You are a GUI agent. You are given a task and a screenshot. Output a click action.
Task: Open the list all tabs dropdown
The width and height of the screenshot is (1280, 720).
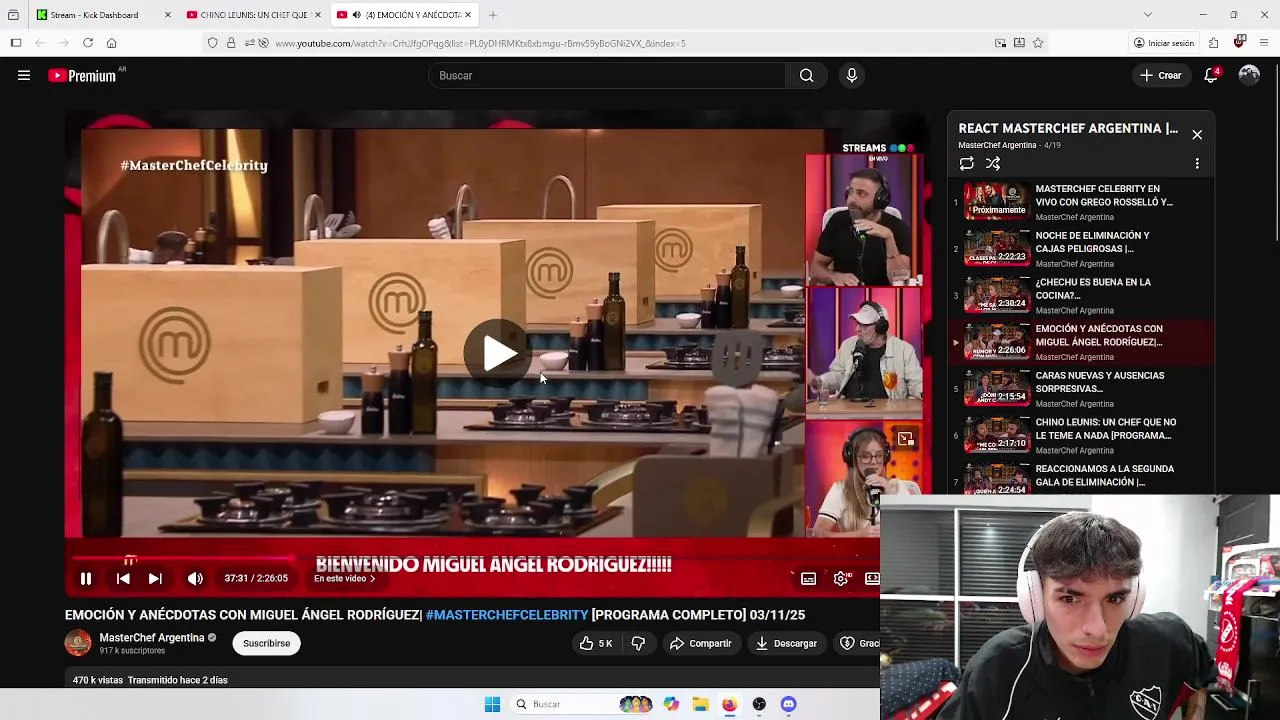pyautogui.click(x=1148, y=15)
